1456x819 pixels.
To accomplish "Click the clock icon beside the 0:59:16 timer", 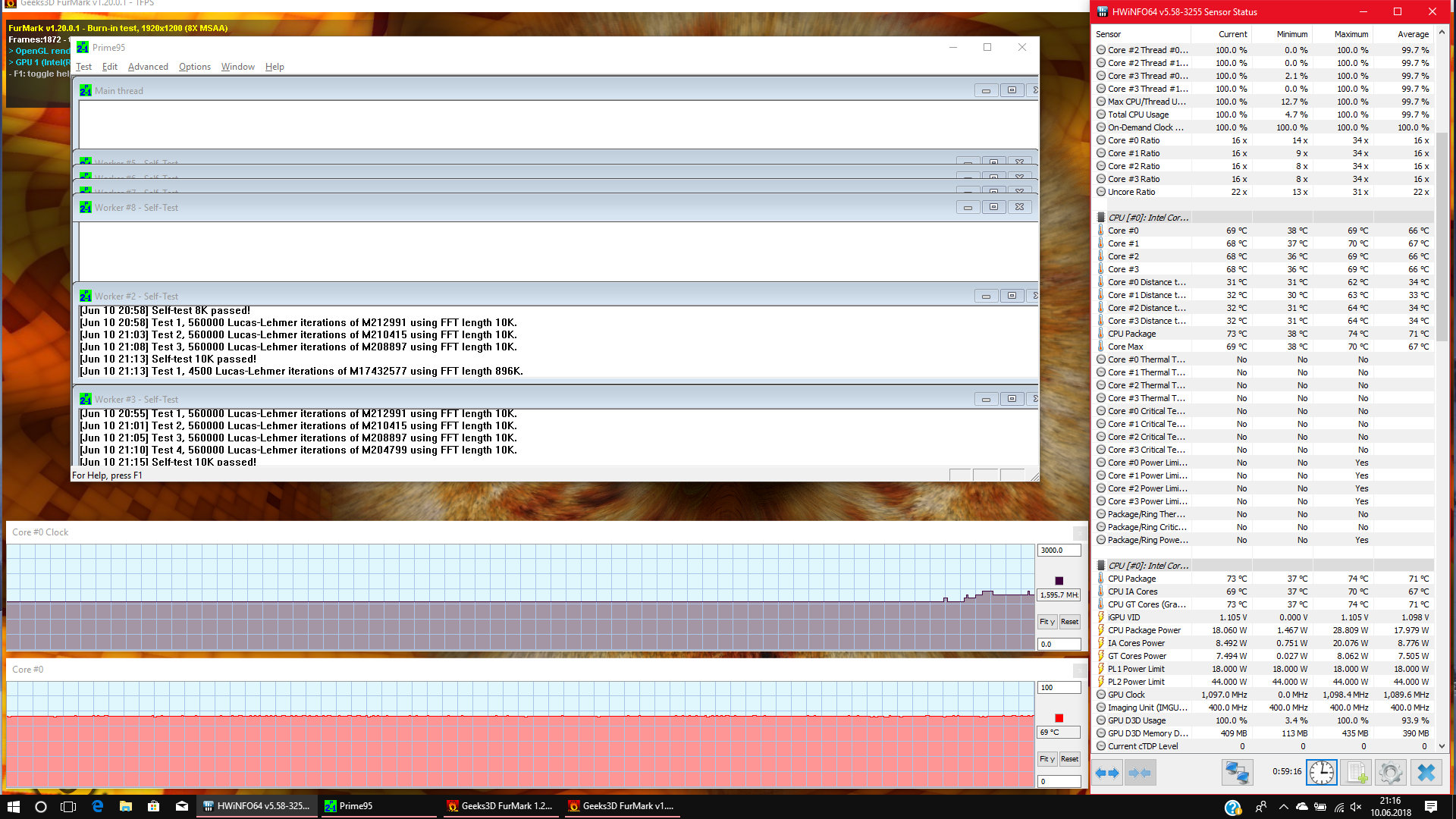I will tap(1322, 773).
